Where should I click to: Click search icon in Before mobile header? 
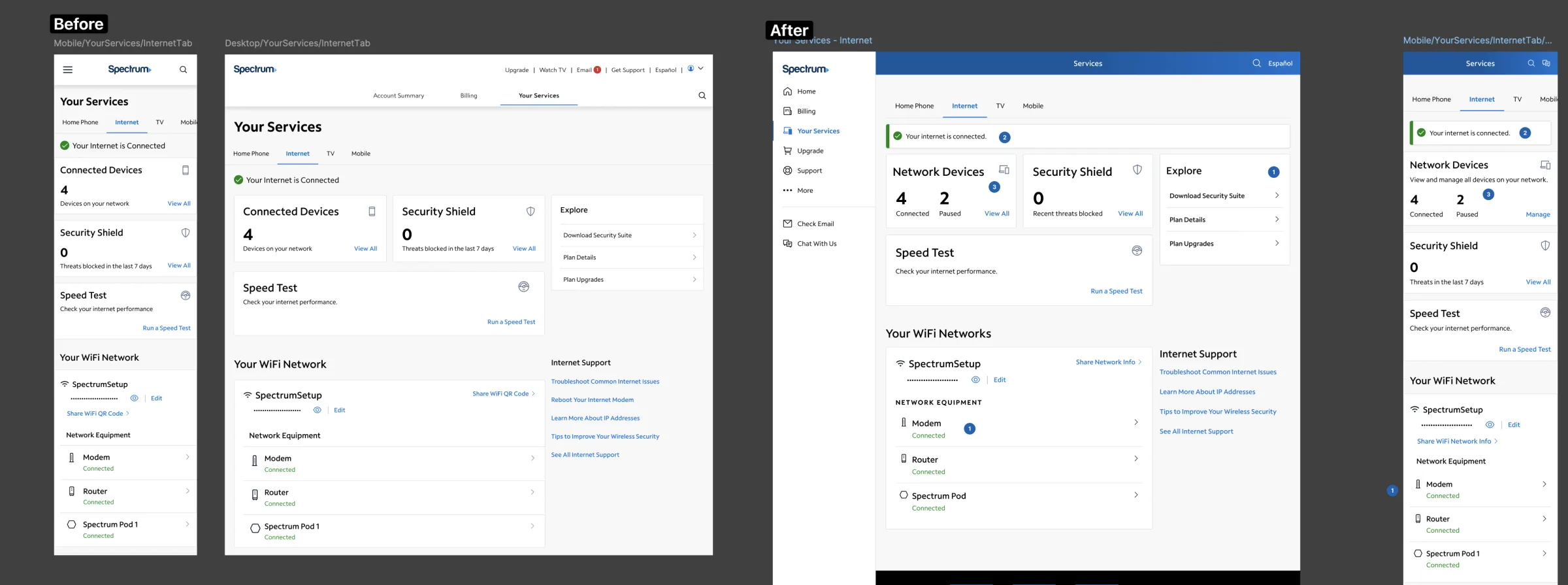tap(184, 69)
